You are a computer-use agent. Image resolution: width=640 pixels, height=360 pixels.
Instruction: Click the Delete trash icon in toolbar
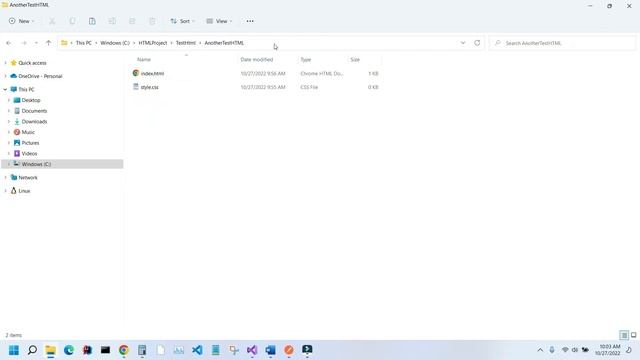pos(152,21)
